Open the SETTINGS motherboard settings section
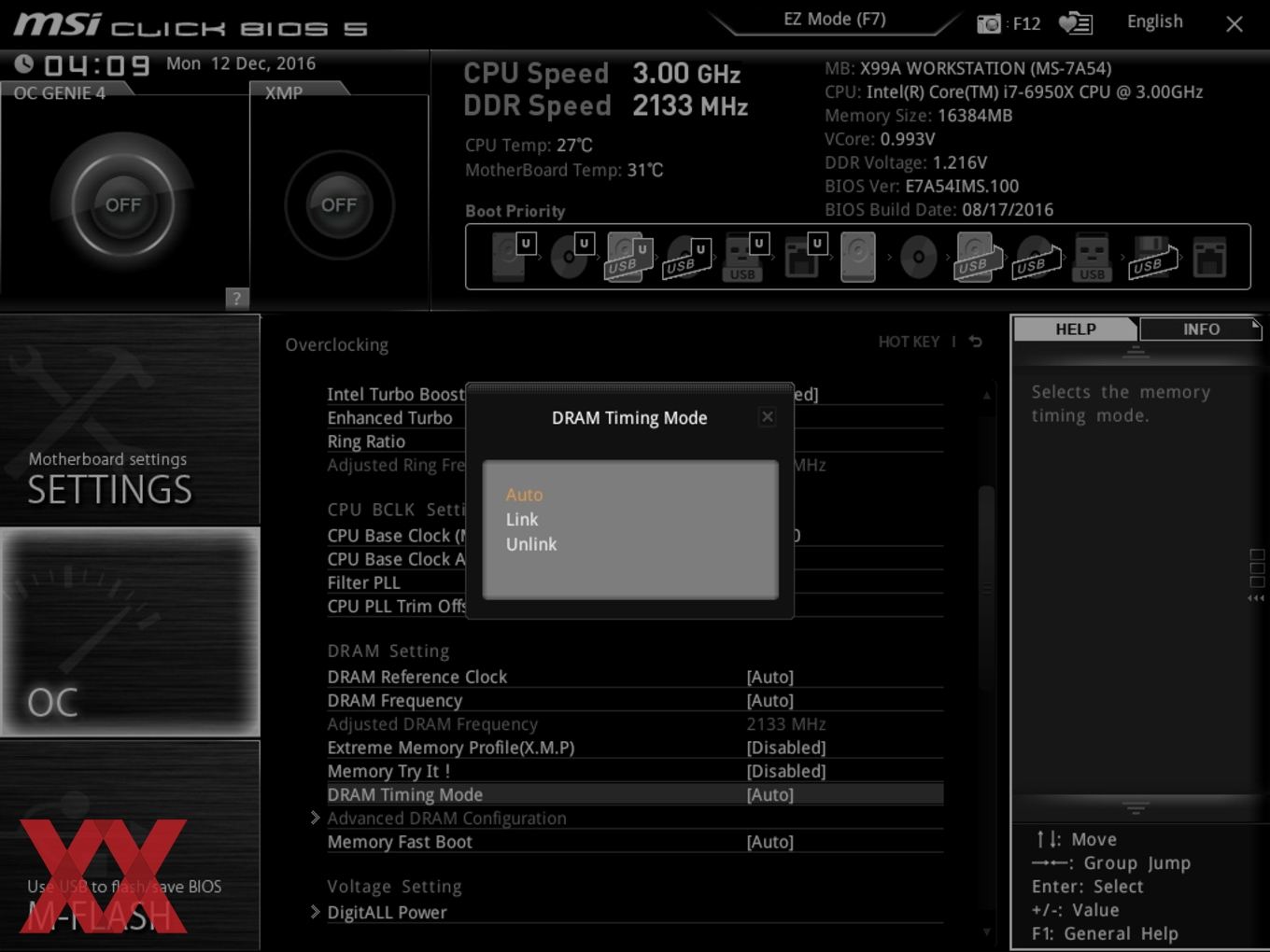 130,420
